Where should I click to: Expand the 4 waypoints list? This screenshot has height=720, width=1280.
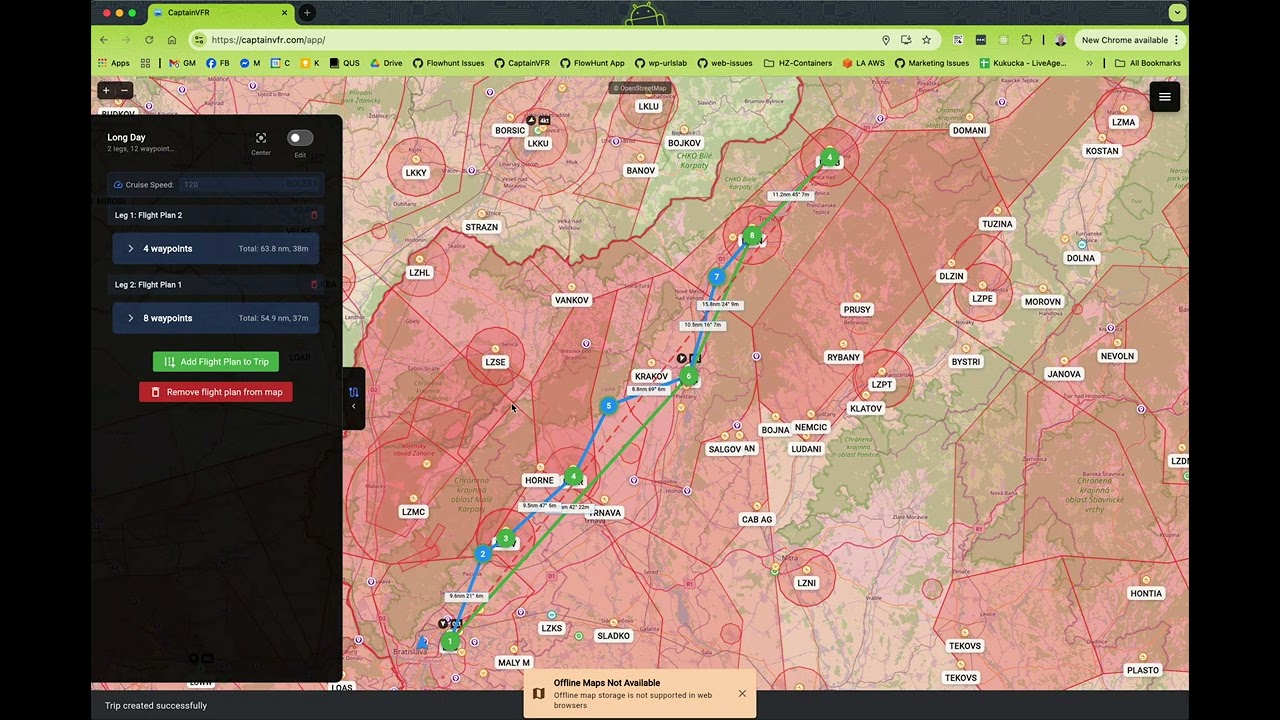(216, 249)
